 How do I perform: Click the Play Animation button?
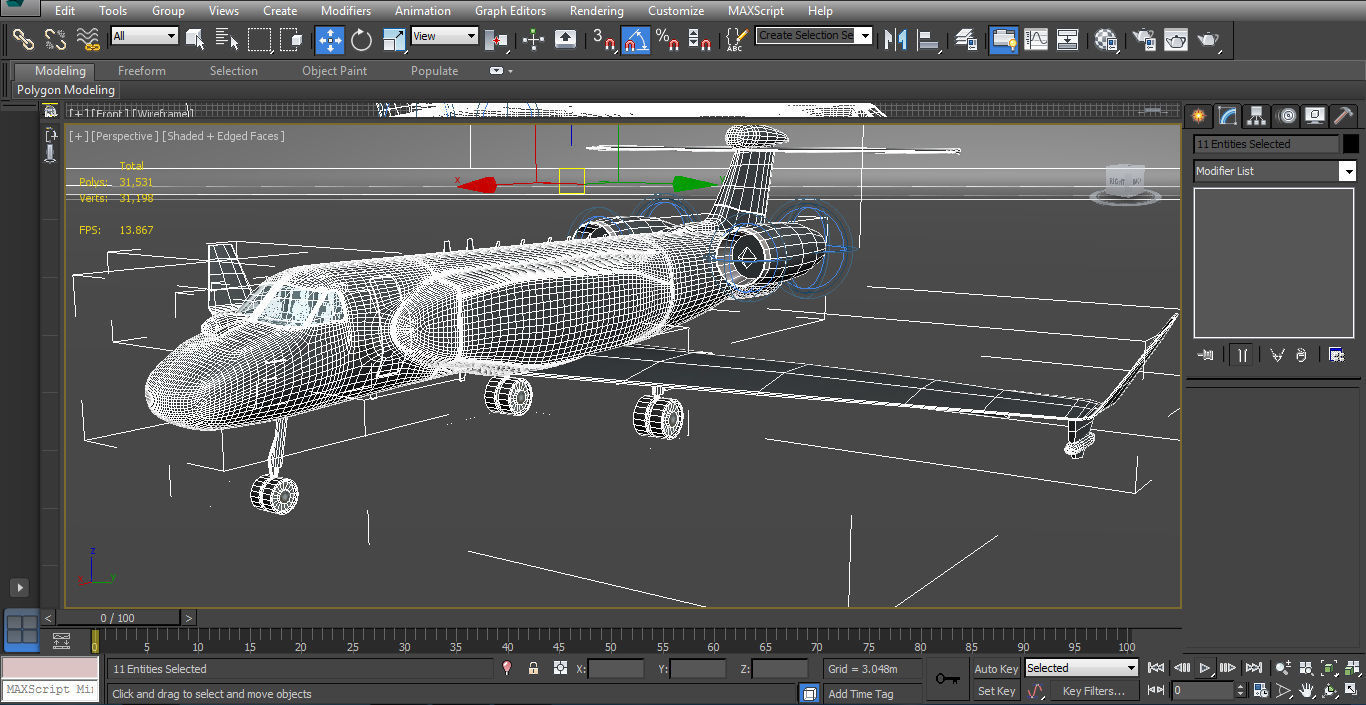(1205, 668)
